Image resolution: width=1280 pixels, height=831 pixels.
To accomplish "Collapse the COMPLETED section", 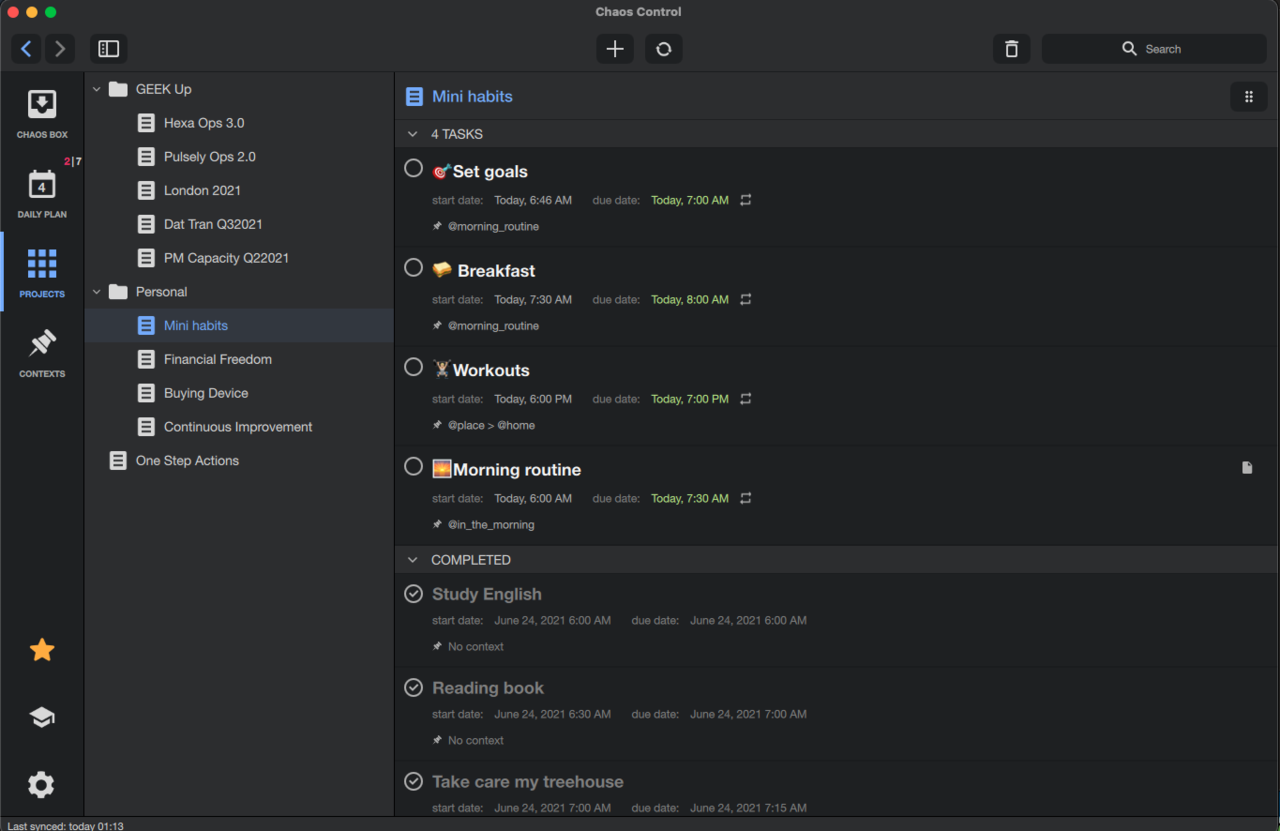I will [412, 560].
